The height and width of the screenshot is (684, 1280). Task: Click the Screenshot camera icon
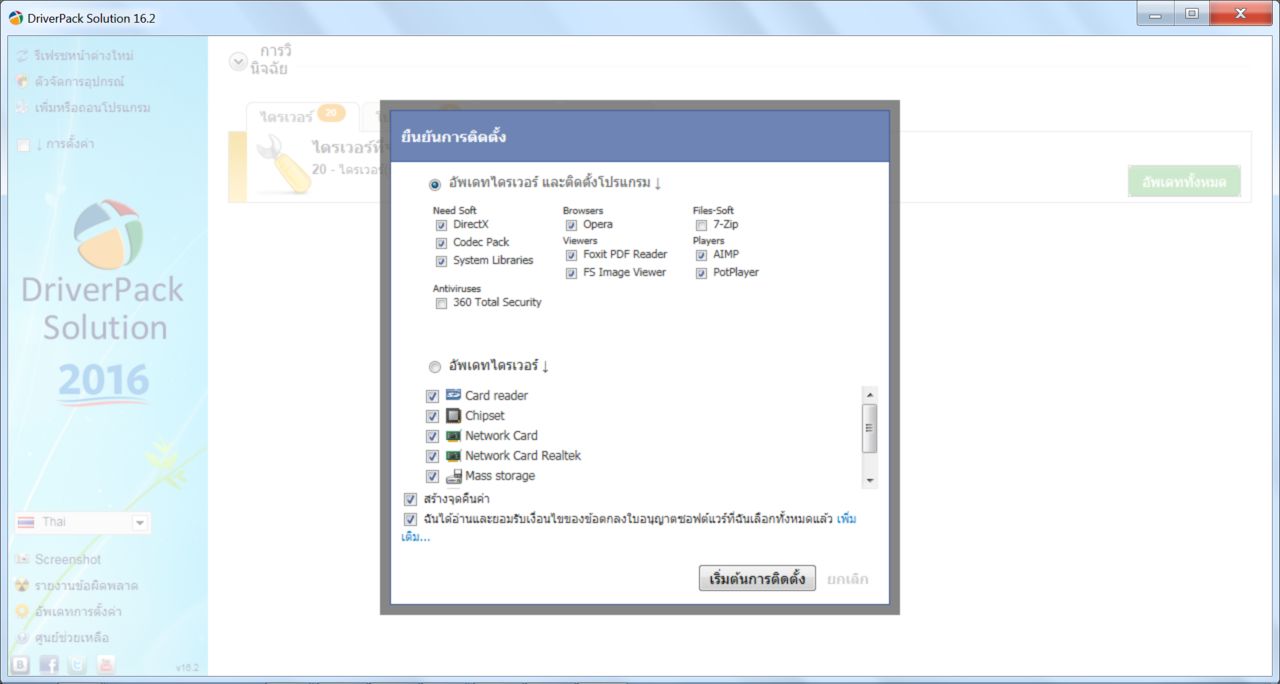click(22, 559)
